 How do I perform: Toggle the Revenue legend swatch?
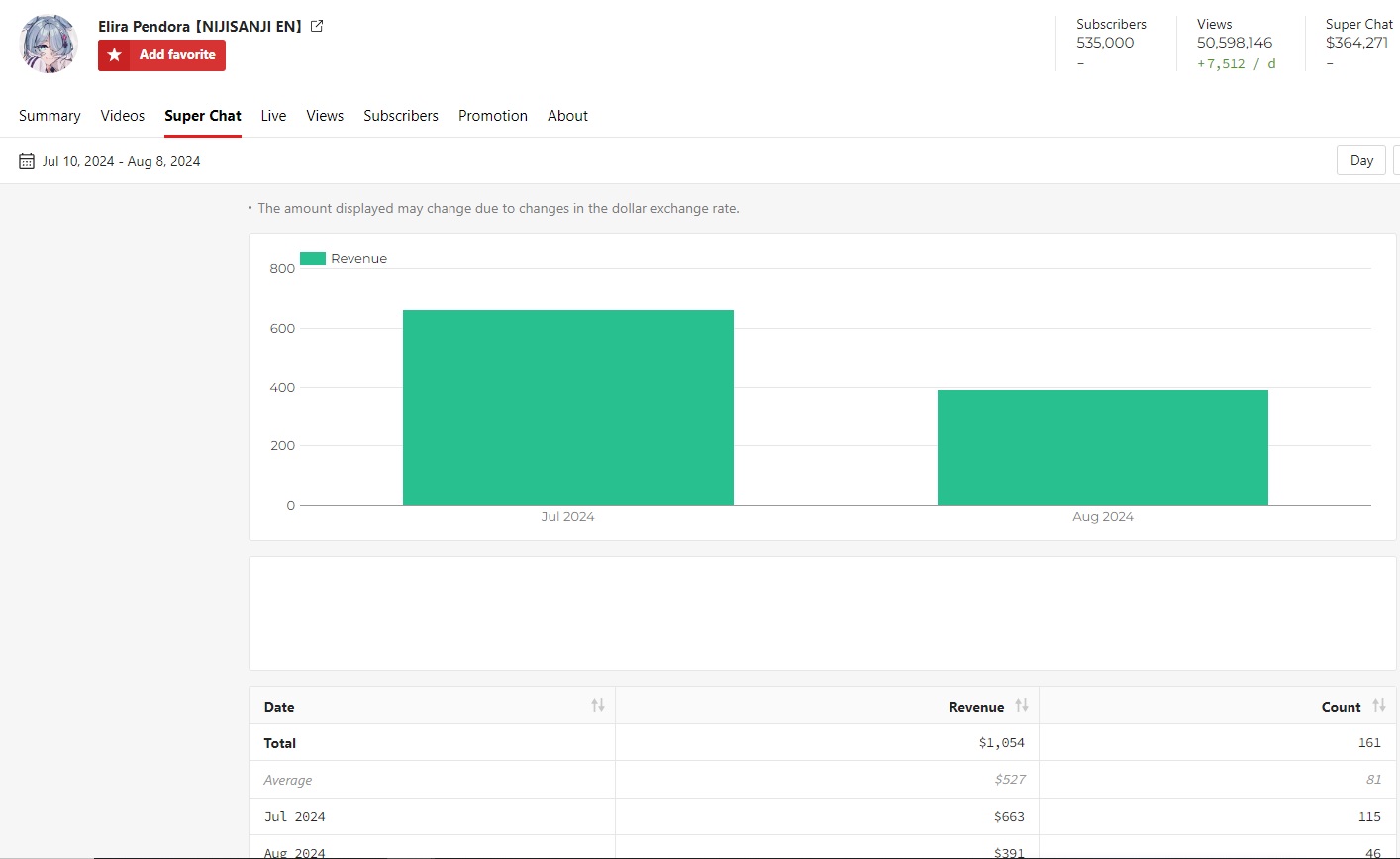313,259
